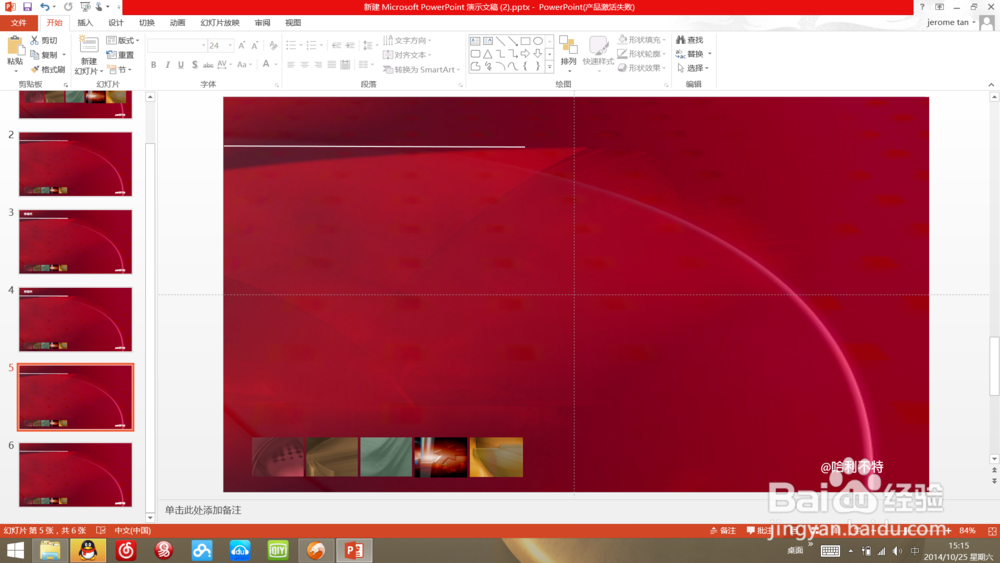Click Convert to SmartArt (转换为 SmartArt)

[421, 69]
